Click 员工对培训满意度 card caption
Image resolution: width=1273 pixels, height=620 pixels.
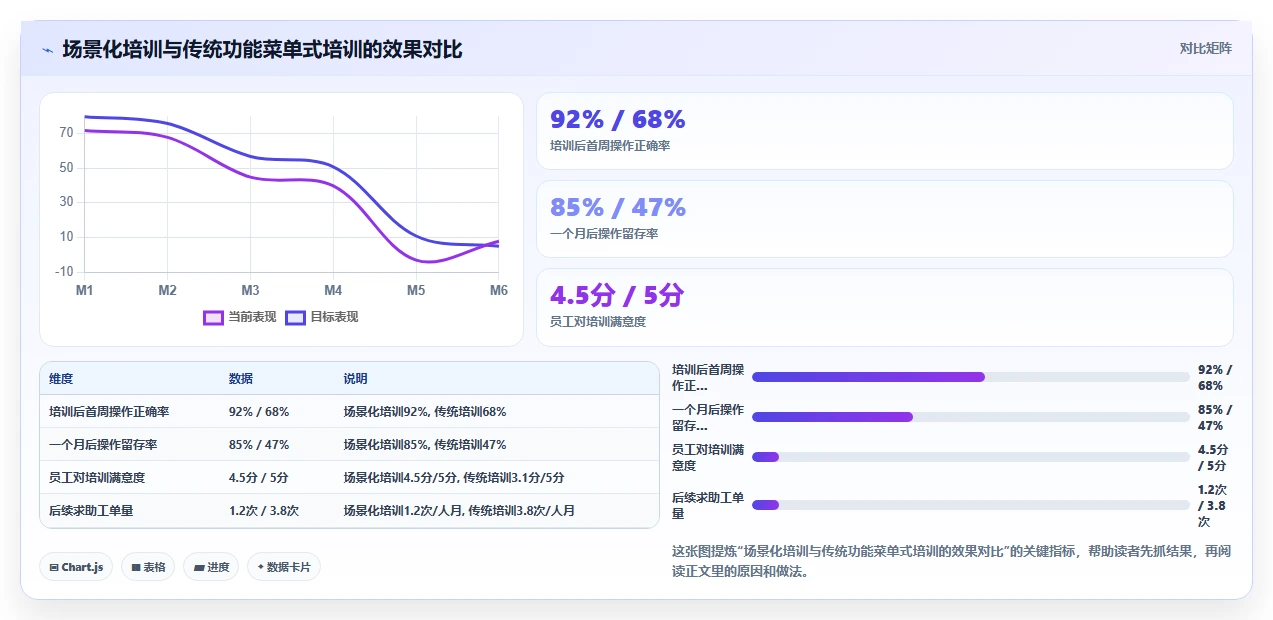click(598, 322)
